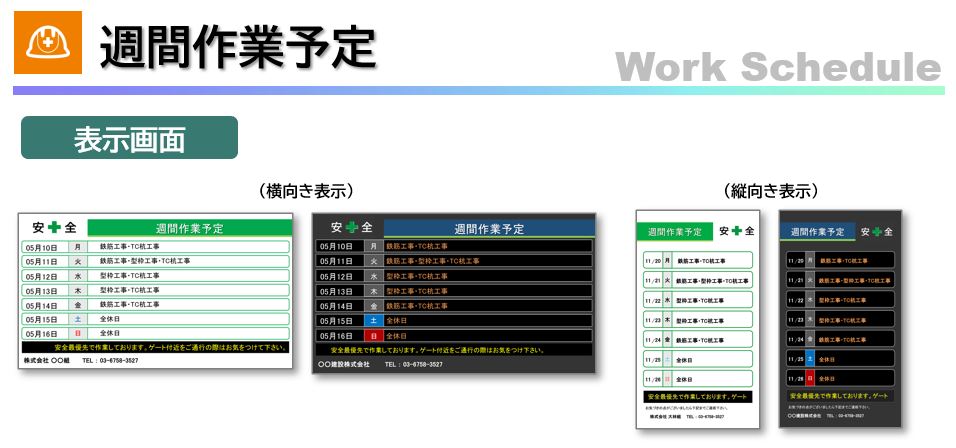Click yellow safety notice bar in light landscape view
Viewport: 956px width, 448px height.
tap(156, 347)
